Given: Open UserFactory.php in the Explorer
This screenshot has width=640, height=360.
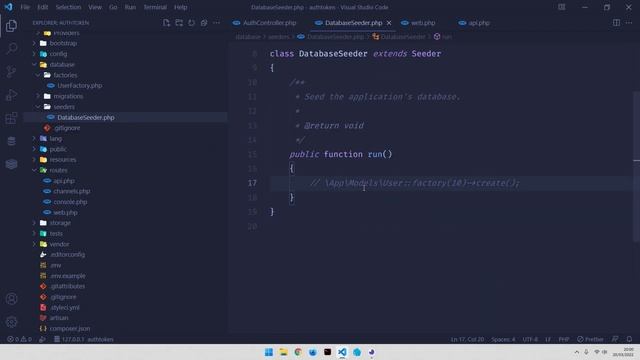Looking at the screenshot, I should click(x=80, y=85).
